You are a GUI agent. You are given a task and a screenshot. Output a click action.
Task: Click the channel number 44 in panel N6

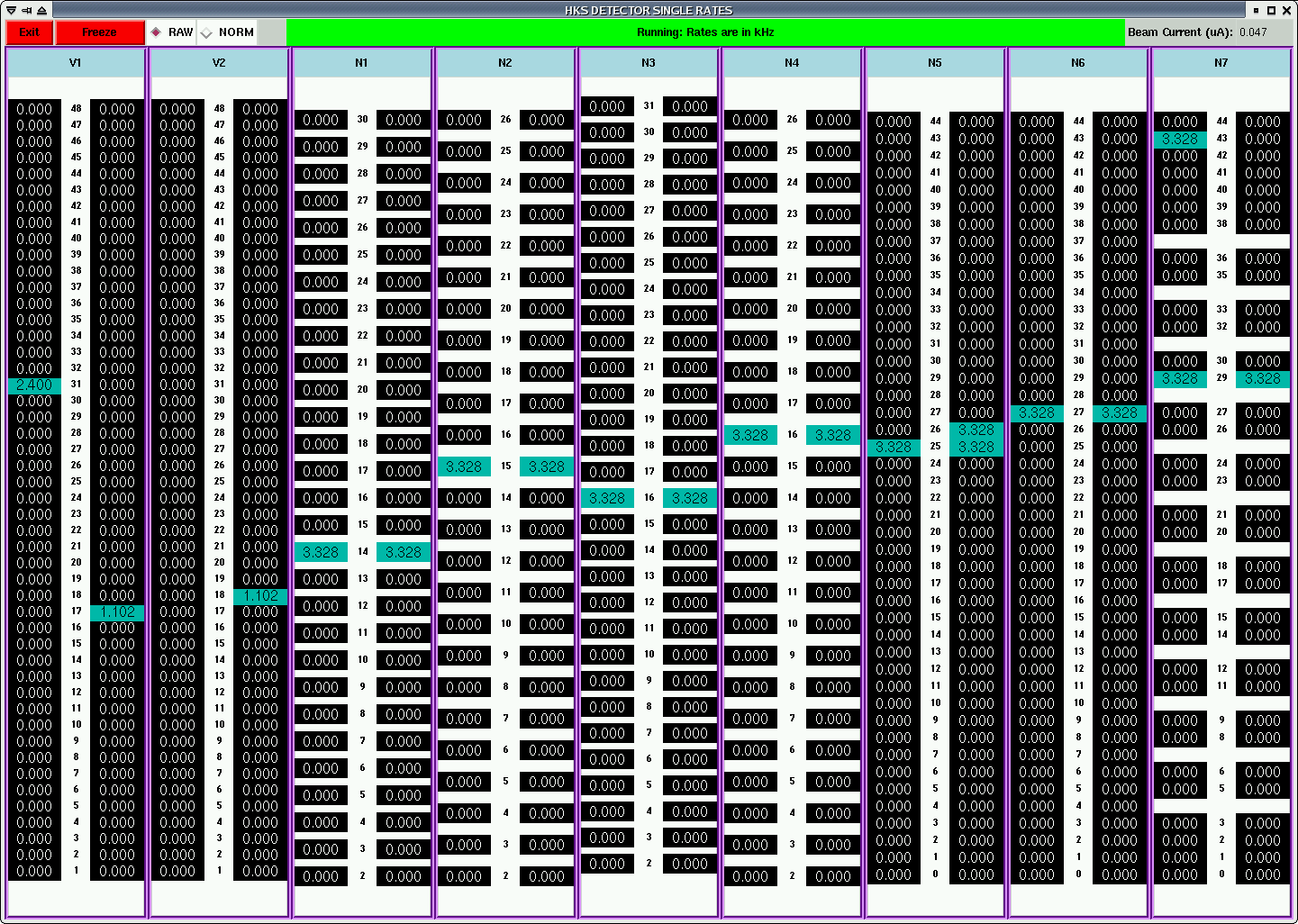(1079, 121)
